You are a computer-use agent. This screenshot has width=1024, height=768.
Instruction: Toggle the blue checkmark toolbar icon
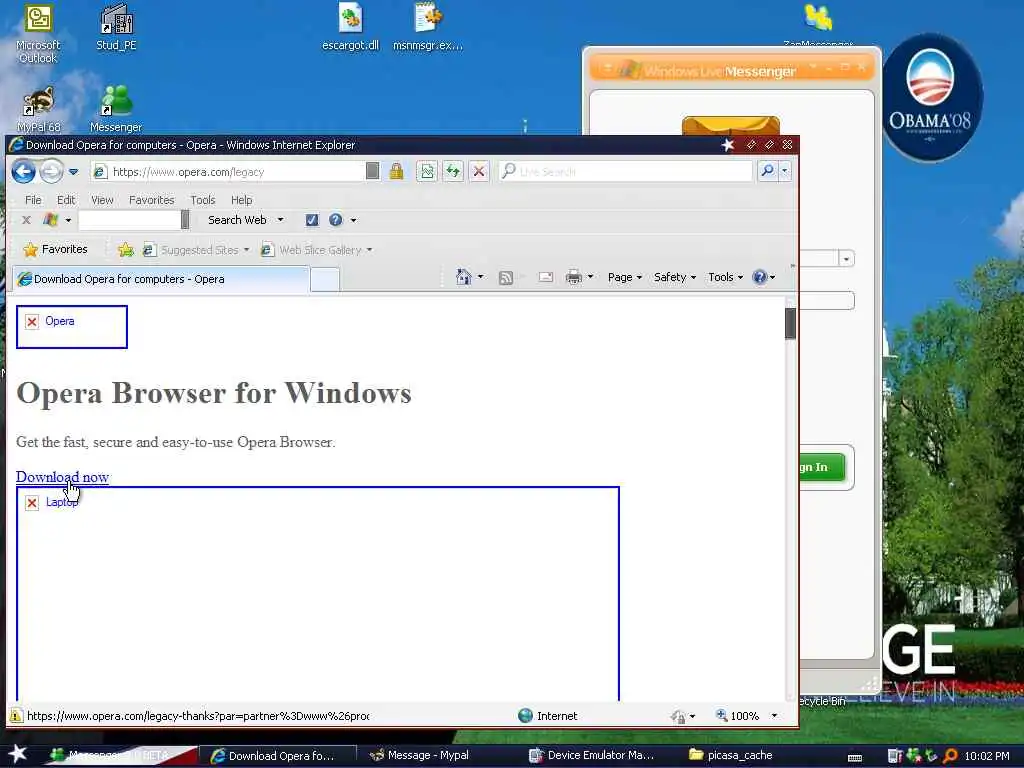[312, 220]
